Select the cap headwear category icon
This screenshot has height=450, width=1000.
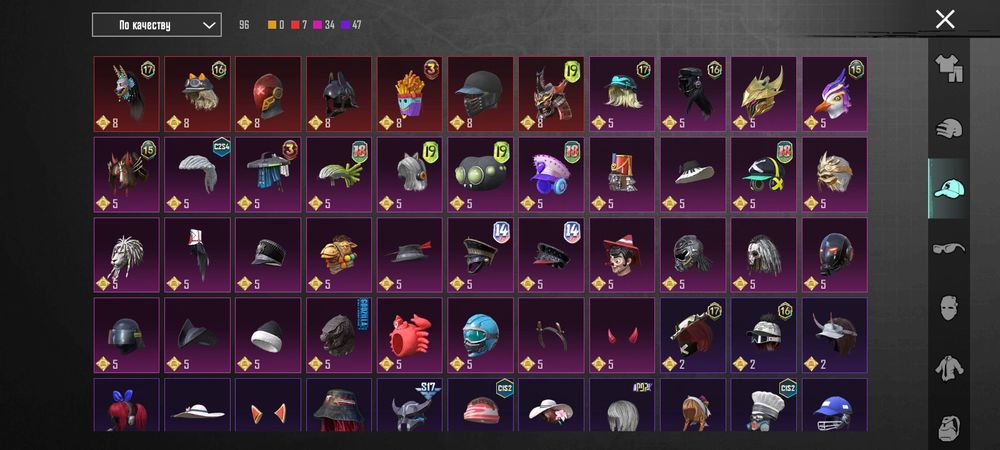coord(948,188)
